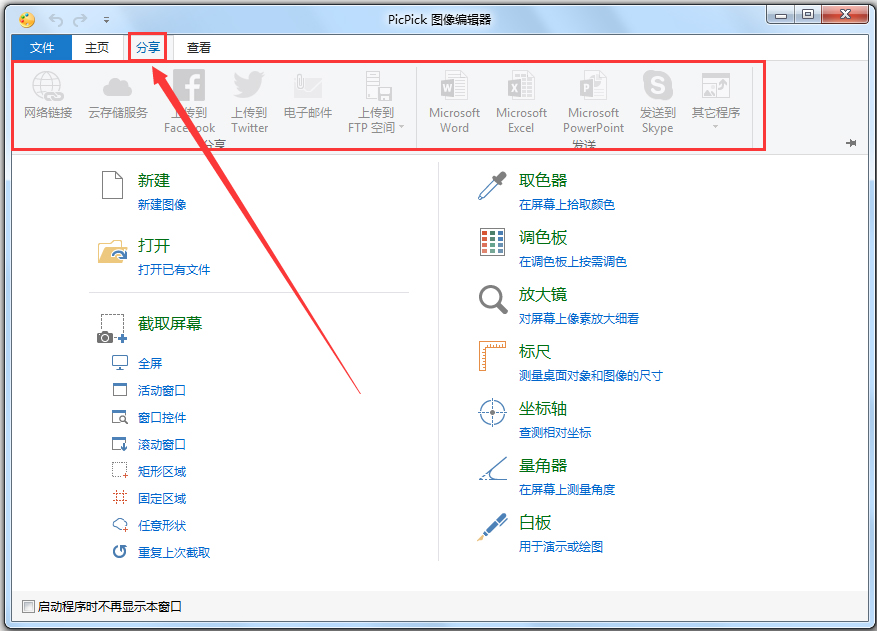
Task: Click the 任意形状 link text
Action: pyautogui.click(x=162, y=526)
